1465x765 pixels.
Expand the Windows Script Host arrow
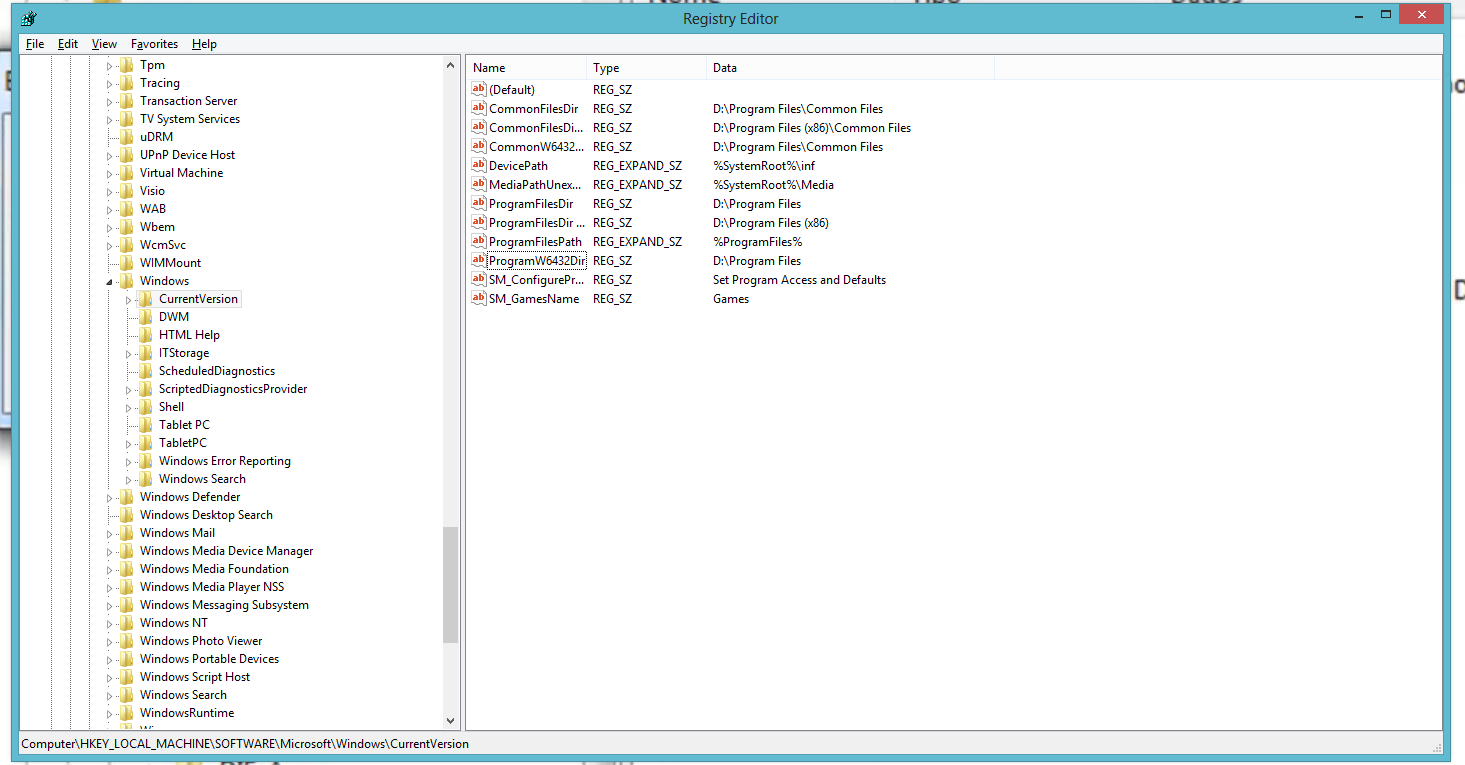(x=110, y=677)
